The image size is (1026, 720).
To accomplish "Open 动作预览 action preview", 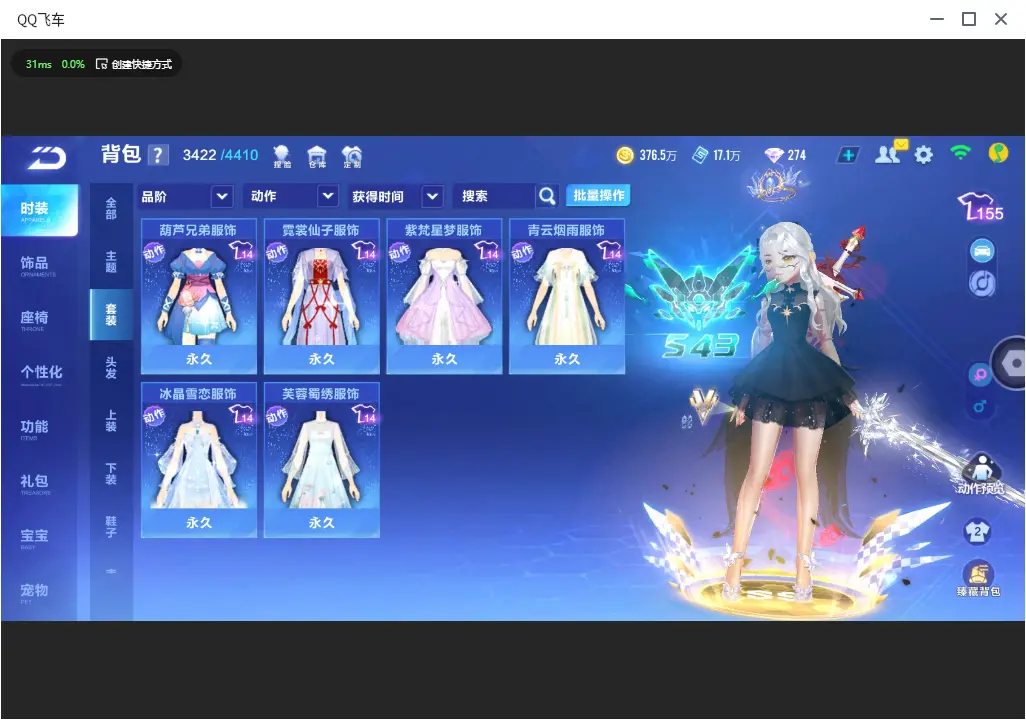I will pos(980,475).
